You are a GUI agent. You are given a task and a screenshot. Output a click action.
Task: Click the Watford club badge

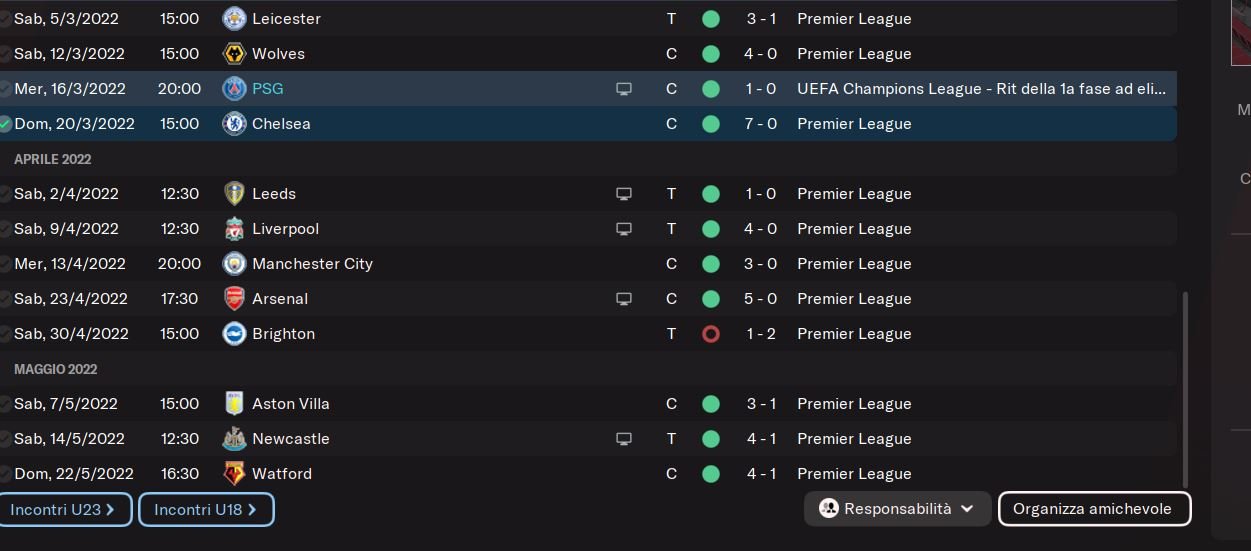pos(234,474)
